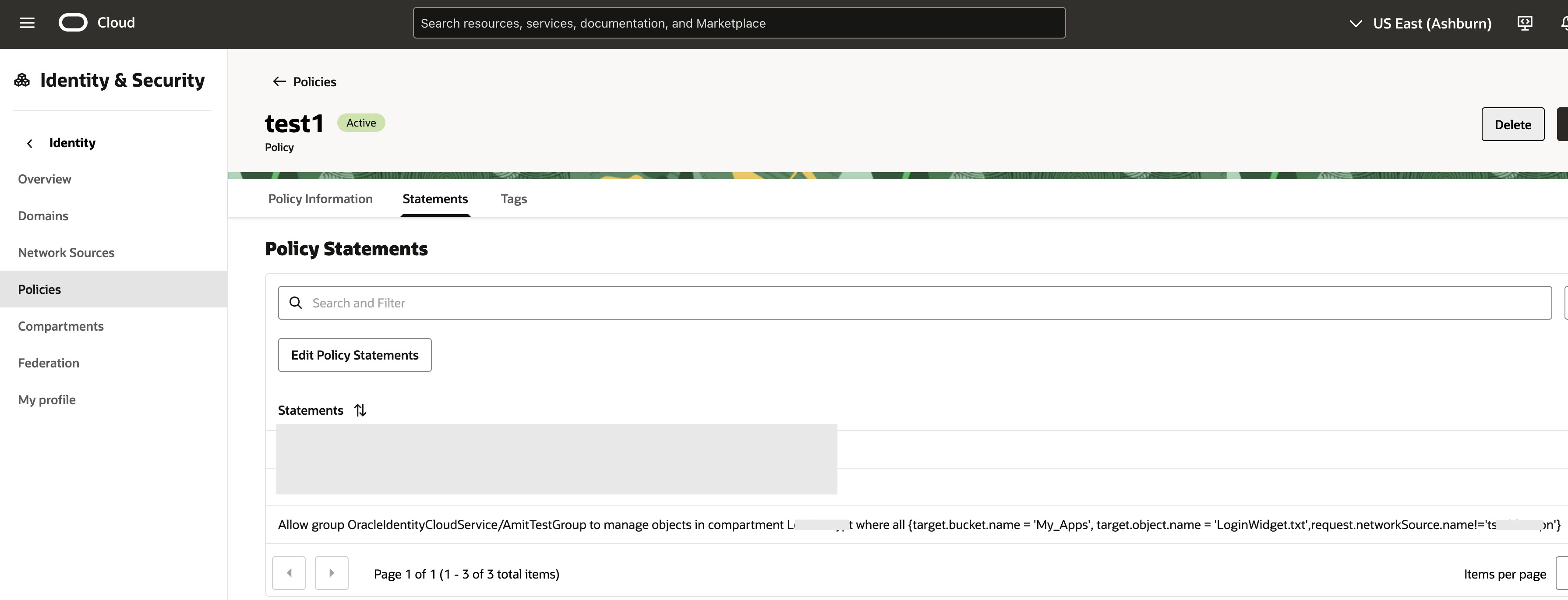Go to next page of statements
Viewport: 1568px width, 600px height.
coord(331,573)
